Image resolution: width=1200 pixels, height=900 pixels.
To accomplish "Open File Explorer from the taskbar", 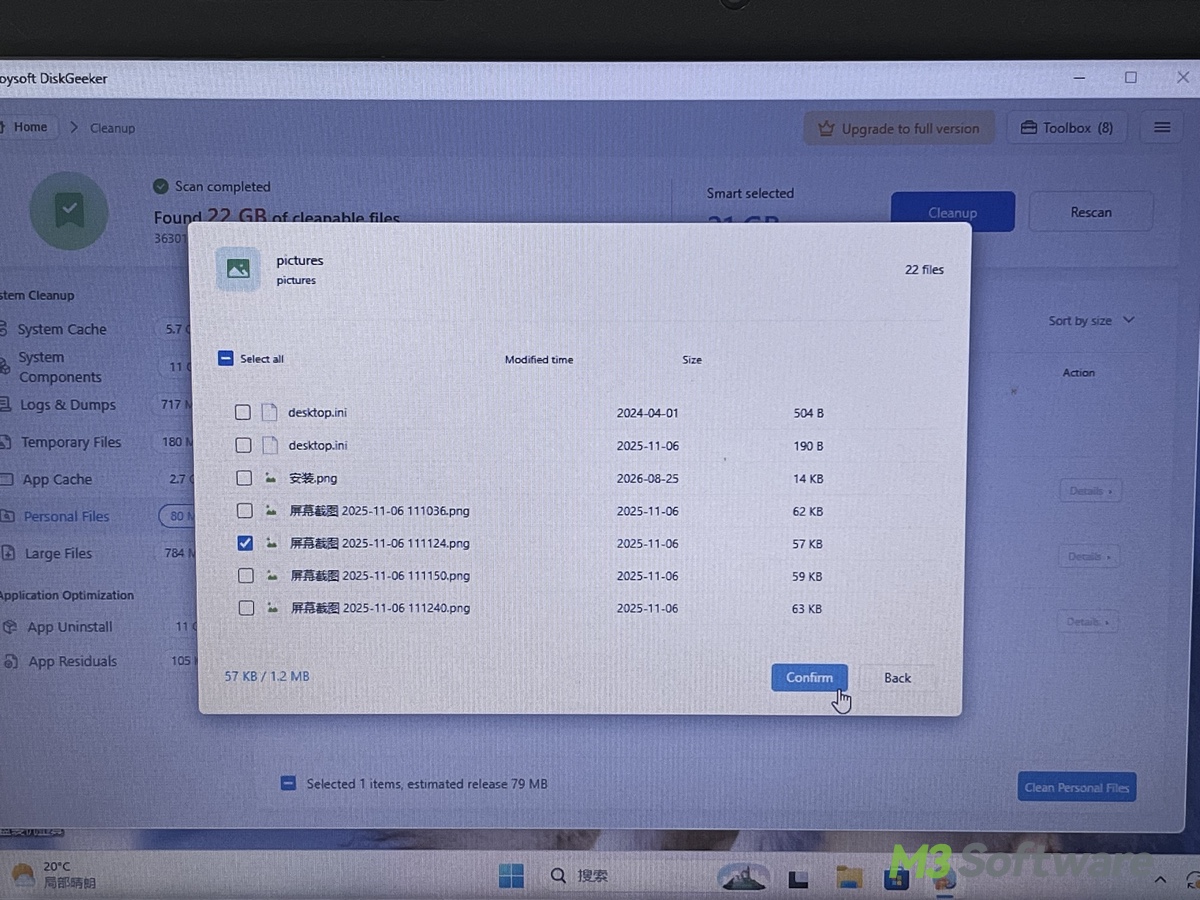I will pos(849,877).
